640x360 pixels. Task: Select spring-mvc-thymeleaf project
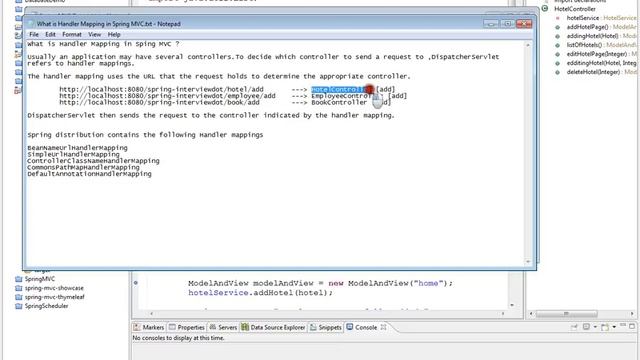(x=54, y=297)
